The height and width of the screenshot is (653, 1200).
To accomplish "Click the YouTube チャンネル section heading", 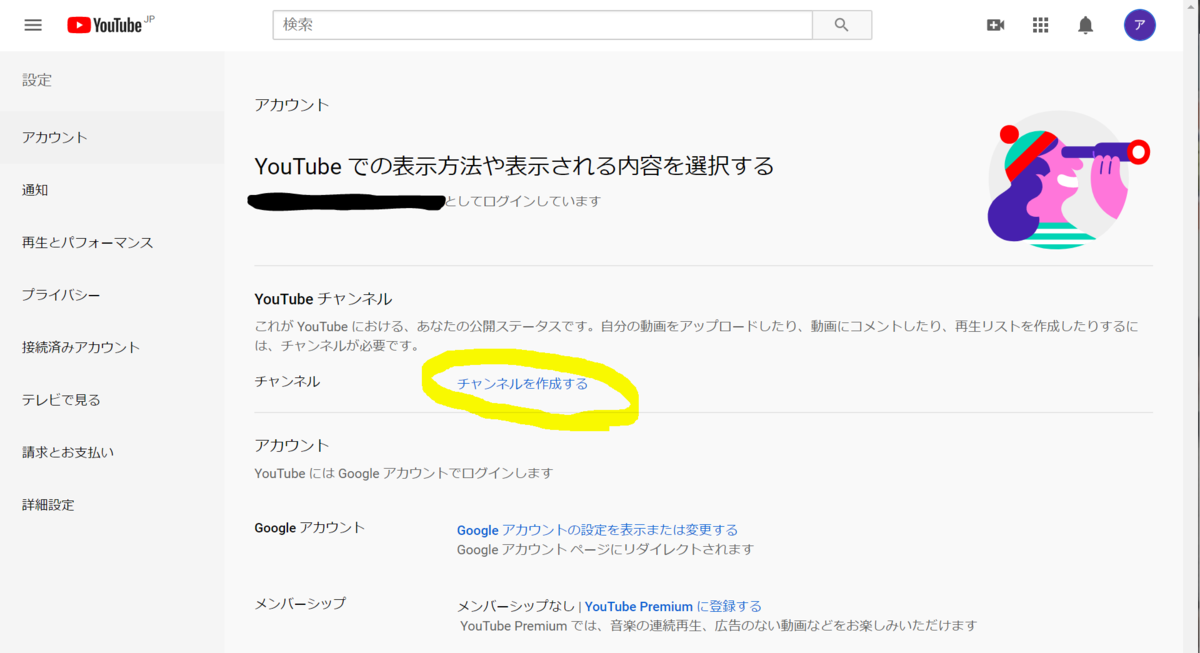I will pos(323,299).
